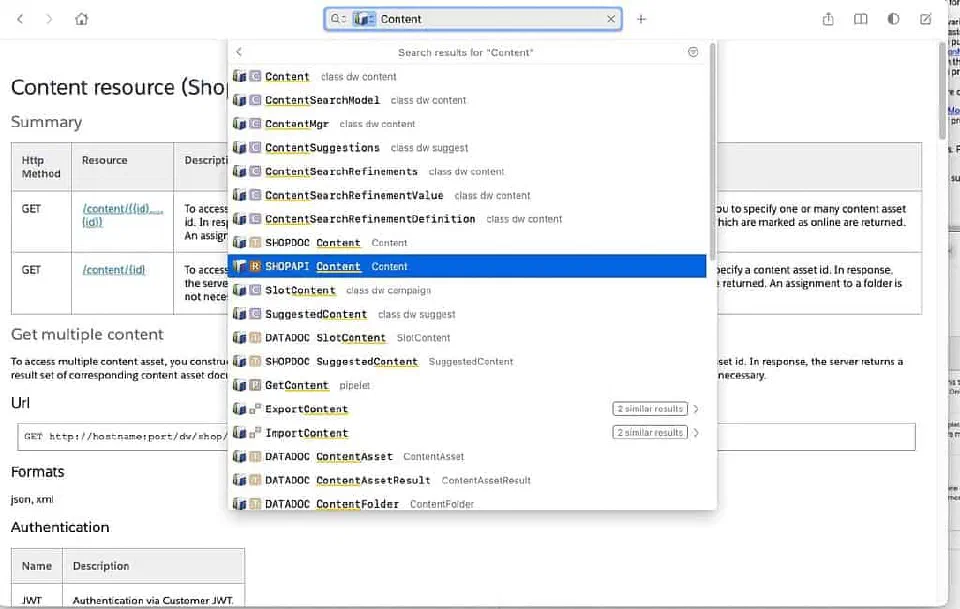Select ContentSearchRefinements result

pyautogui.click(x=467, y=171)
